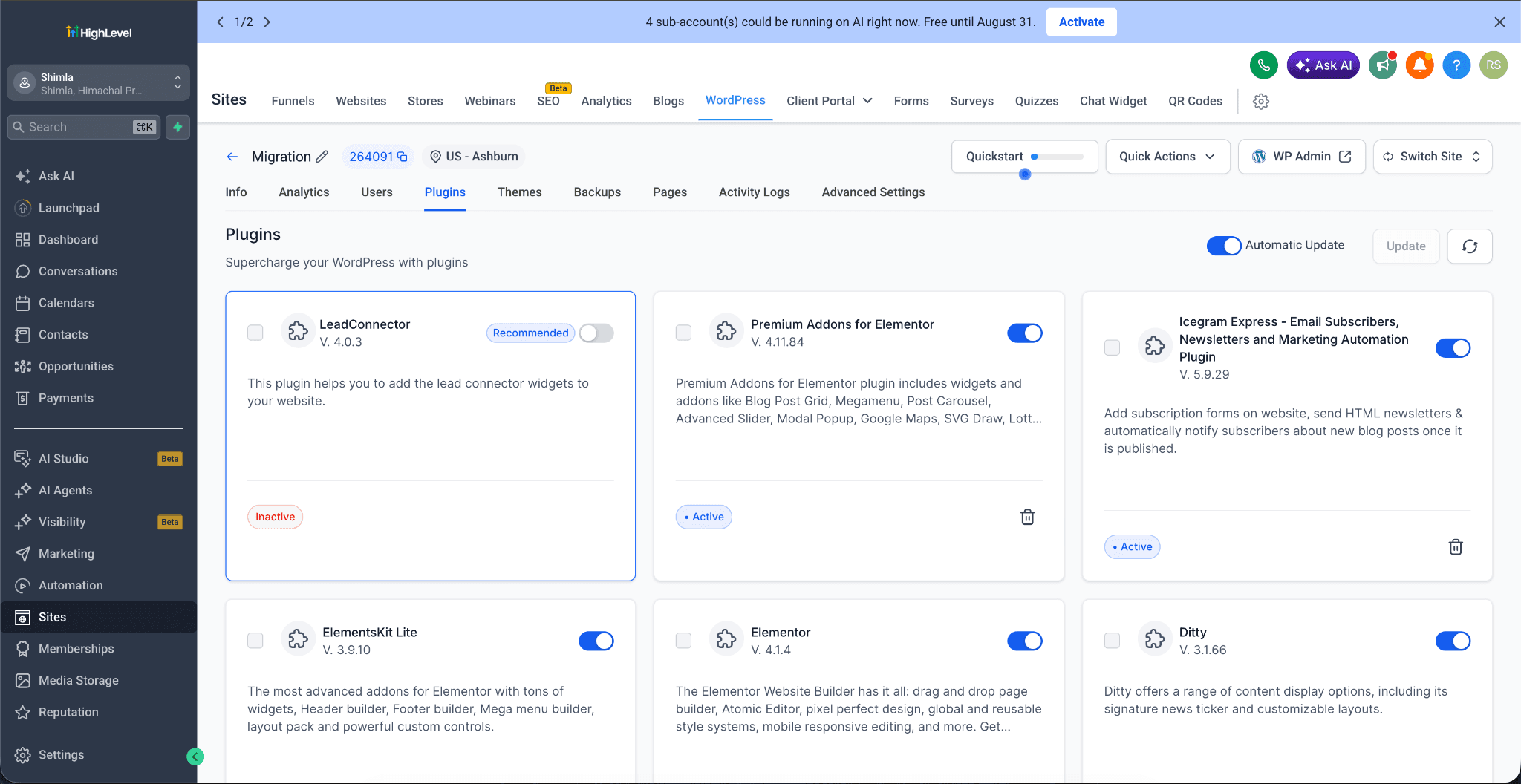Open the Activity Logs tab
The height and width of the screenshot is (784, 1521).
point(754,192)
